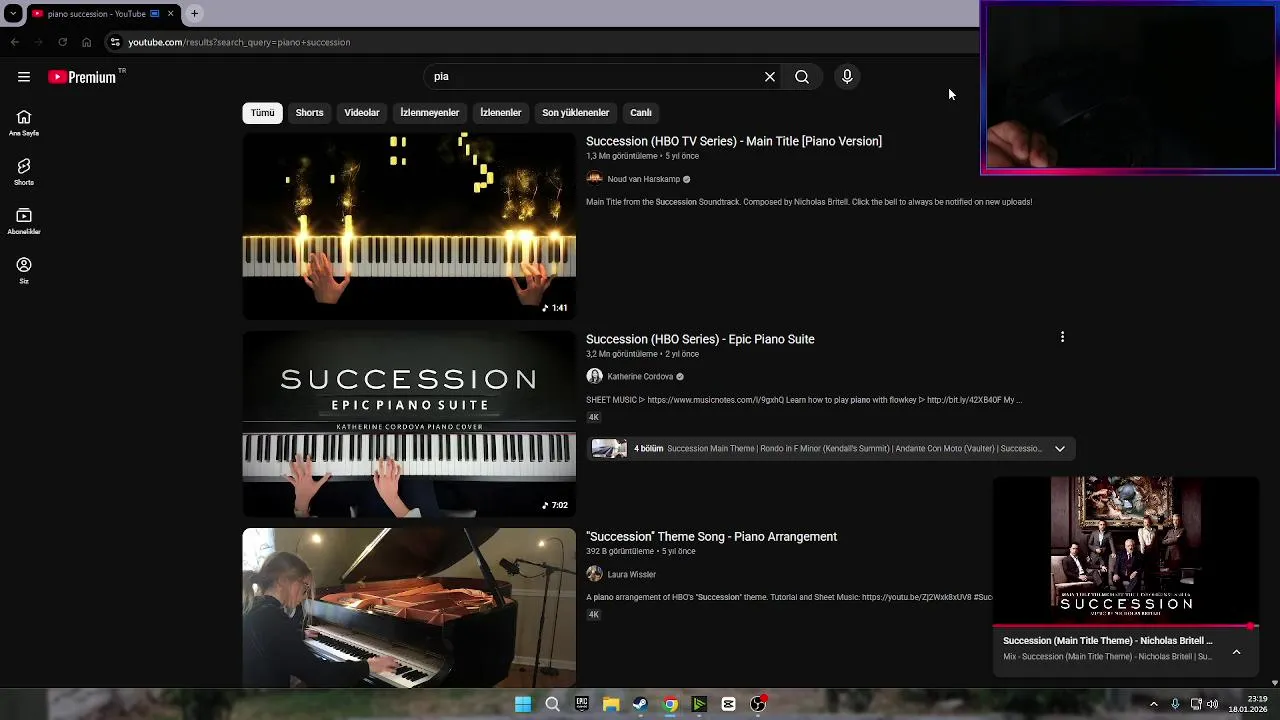The image size is (1280, 720).
Task: Open clock and date 23:19 panel
Action: (x=1247, y=704)
